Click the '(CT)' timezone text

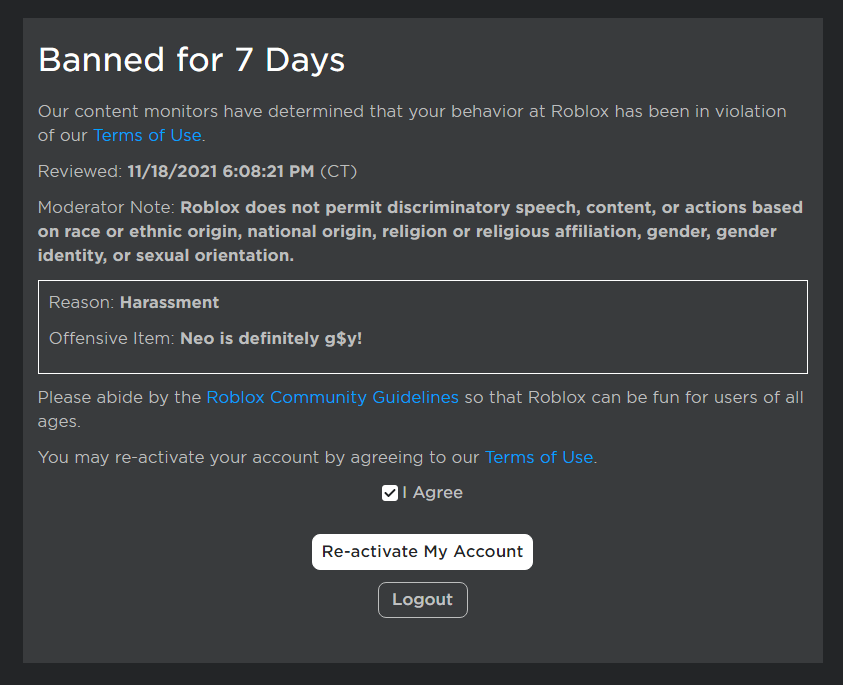click(338, 172)
